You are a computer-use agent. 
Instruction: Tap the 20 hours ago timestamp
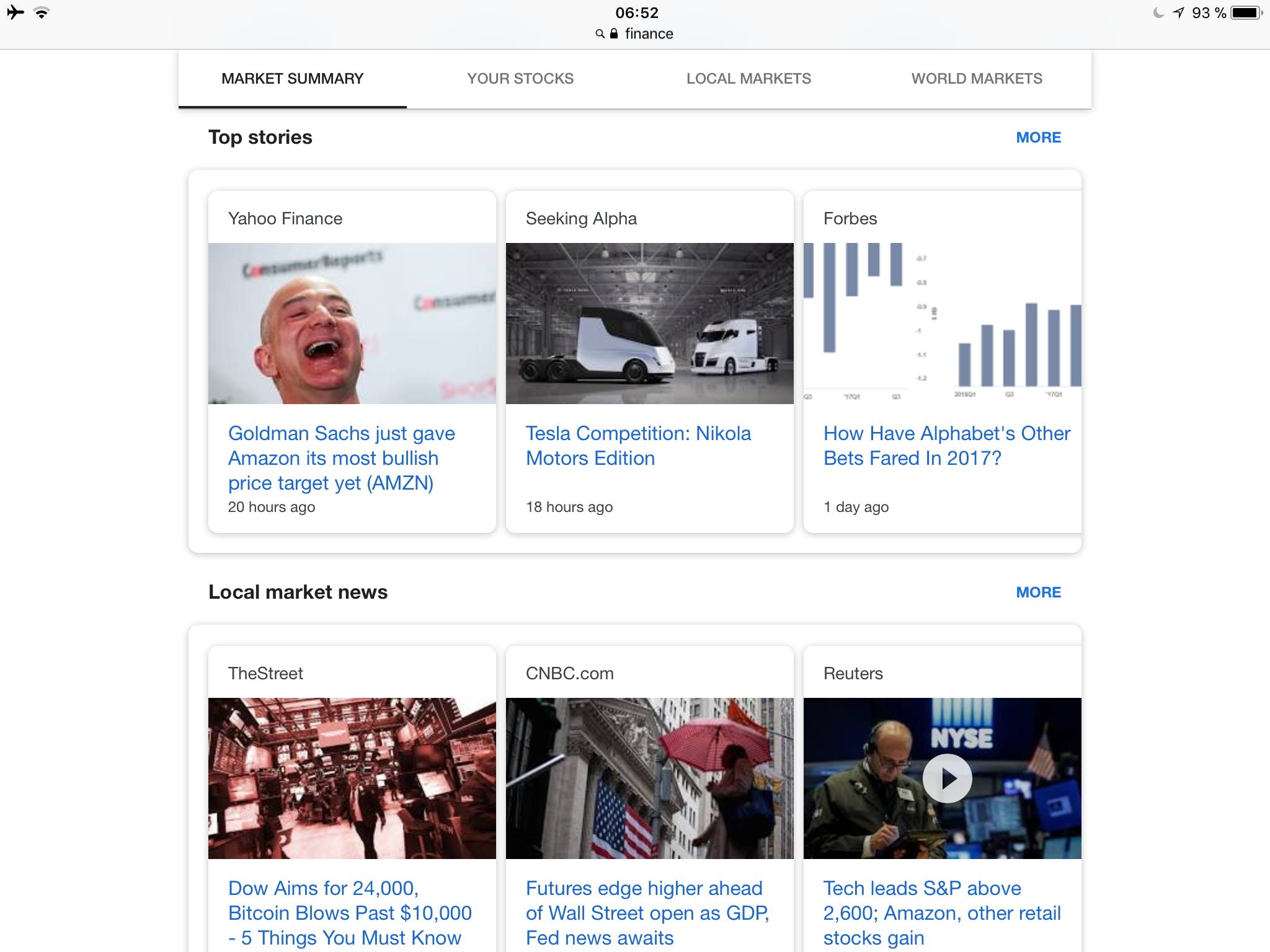(272, 507)
